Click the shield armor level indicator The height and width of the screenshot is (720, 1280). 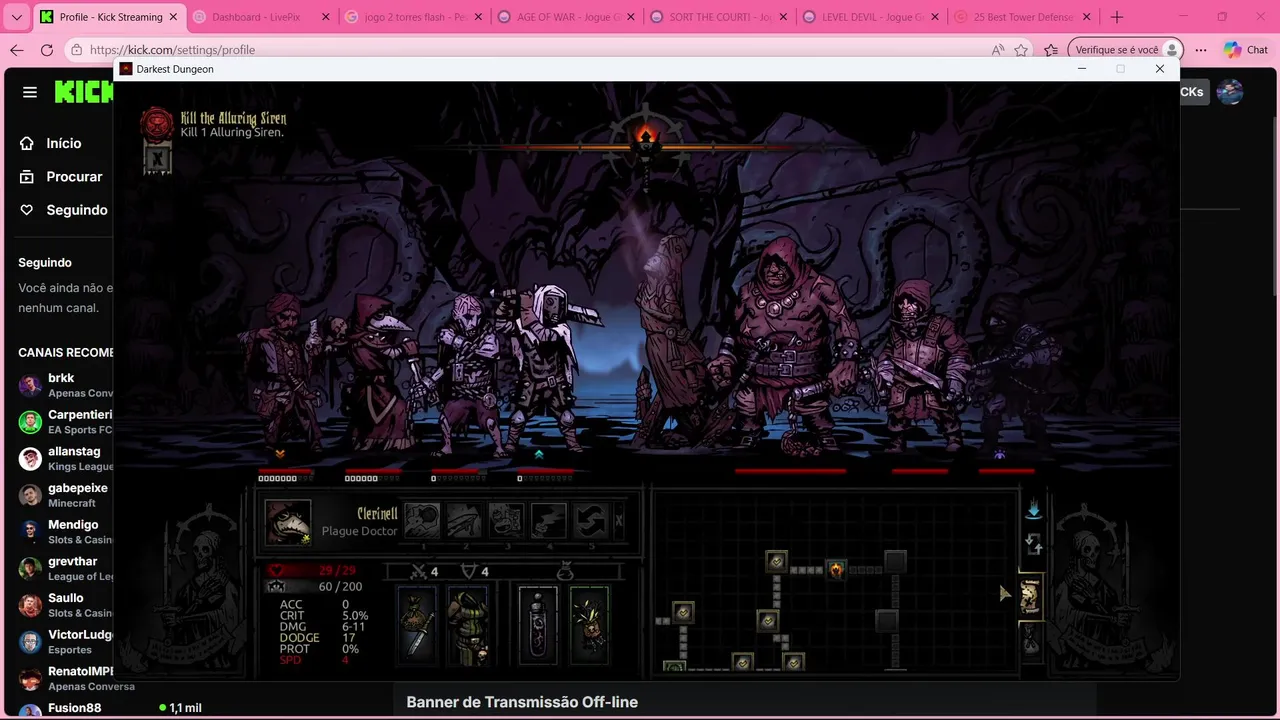pyautogui.click(x=475, y=571)
